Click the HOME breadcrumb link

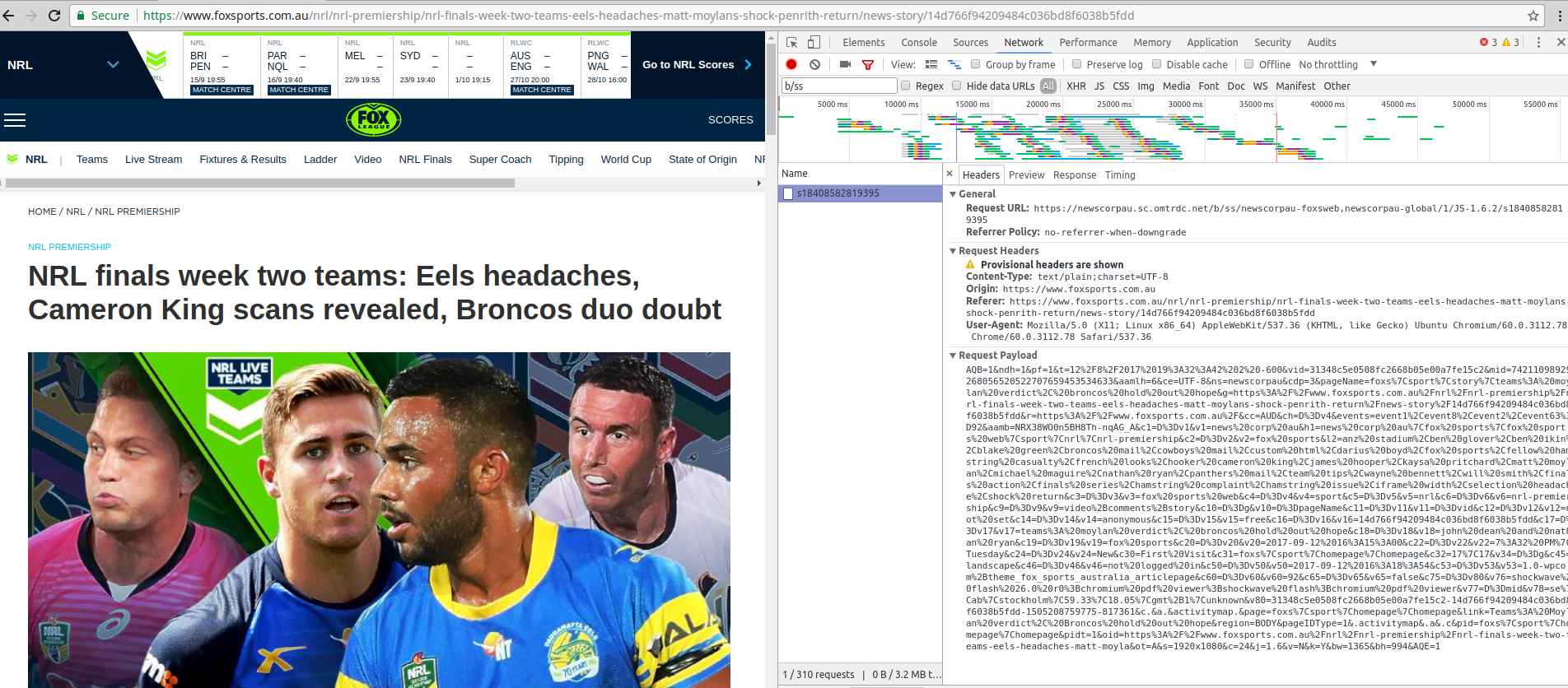(x=42, y=212)
